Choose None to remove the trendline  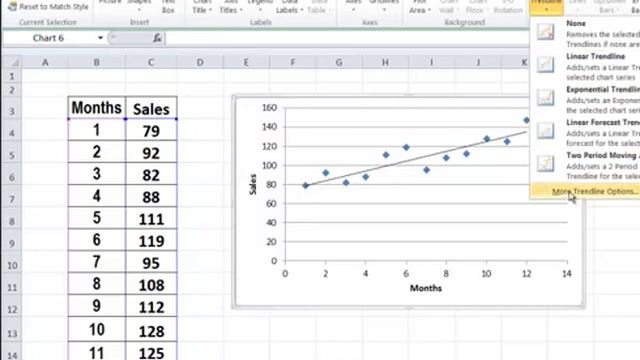585,33
